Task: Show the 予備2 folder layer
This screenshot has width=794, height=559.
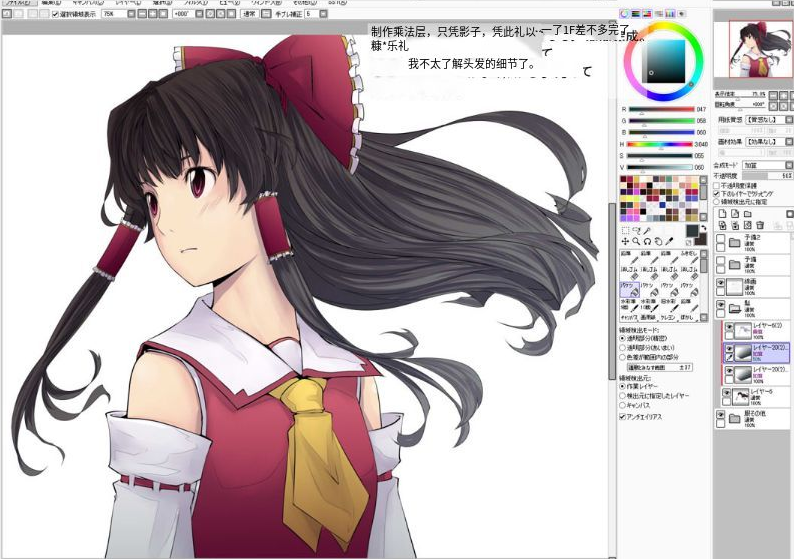Action: click(x=720, y=238)
